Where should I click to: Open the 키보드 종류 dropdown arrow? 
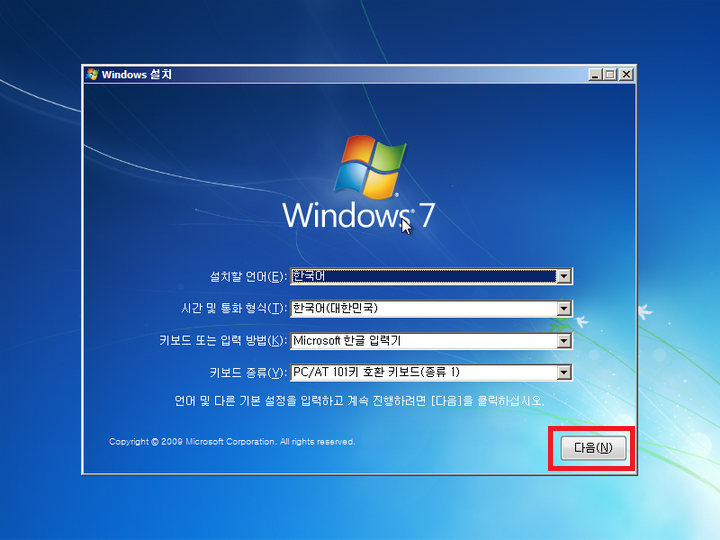pos(564,372)
